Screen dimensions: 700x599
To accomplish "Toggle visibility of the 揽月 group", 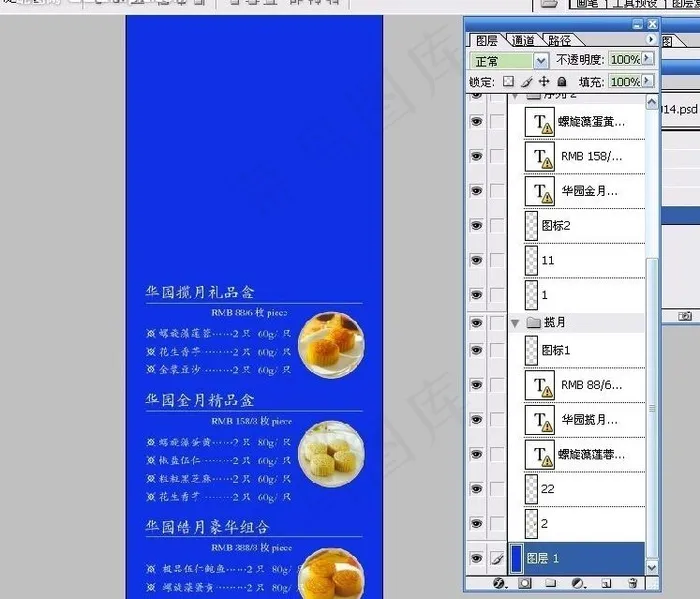I will tap(476, 323).
